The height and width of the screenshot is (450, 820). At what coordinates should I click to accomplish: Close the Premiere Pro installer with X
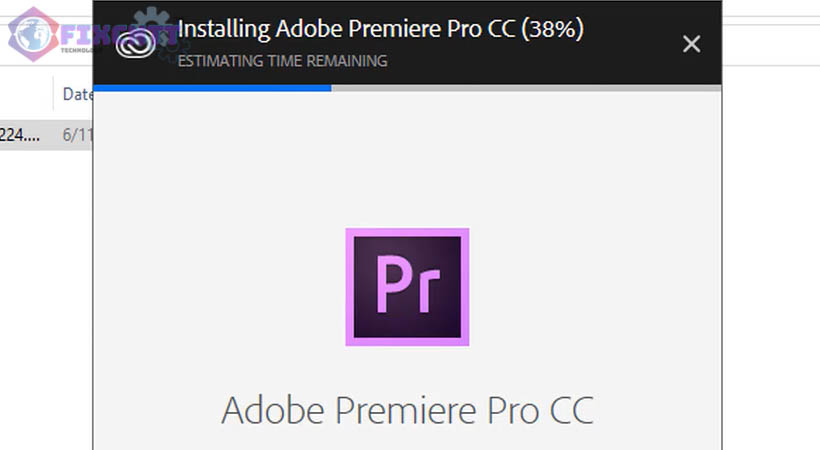click(691, 44)
